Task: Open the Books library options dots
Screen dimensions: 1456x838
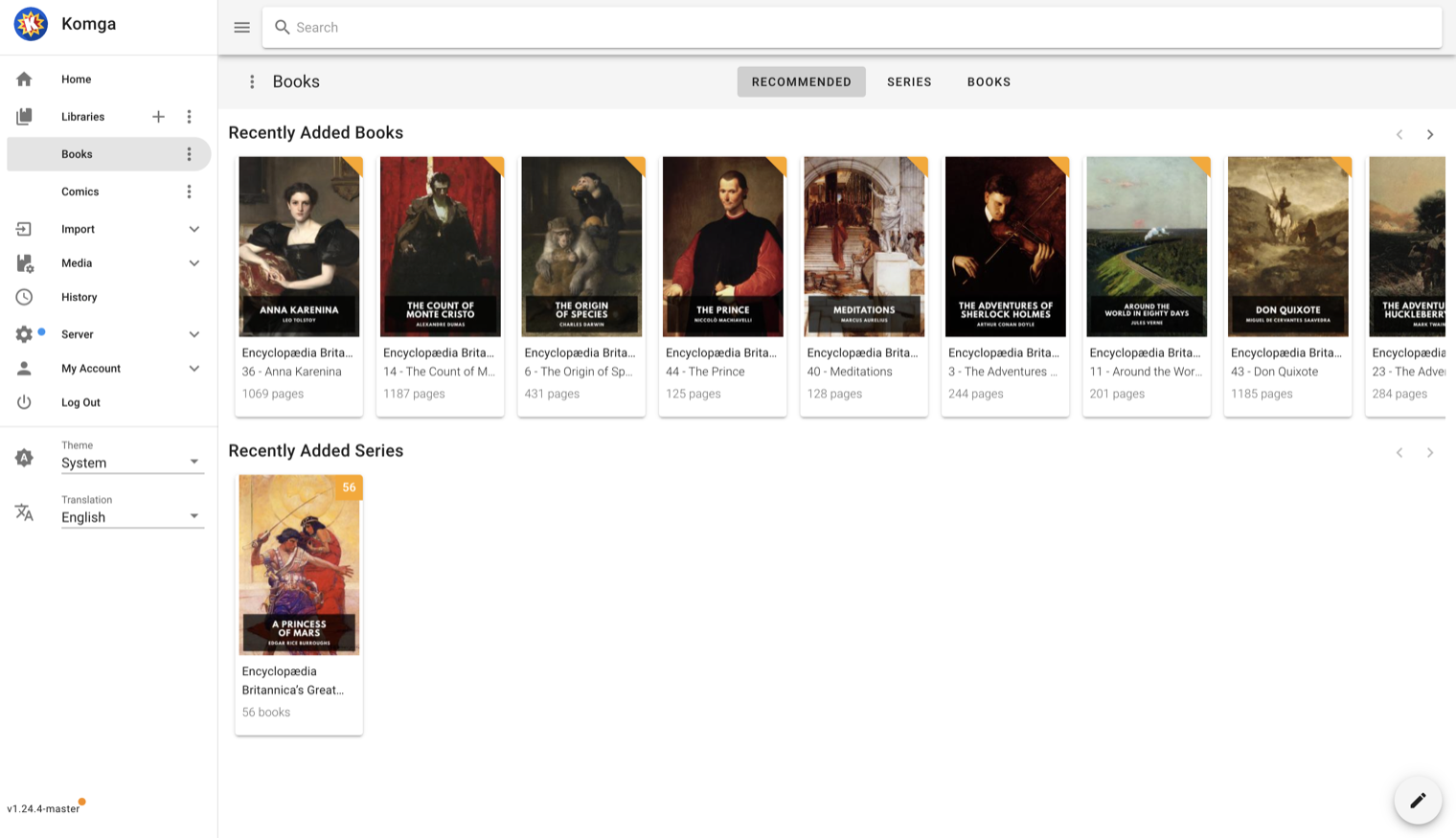Action: point(189,154)
